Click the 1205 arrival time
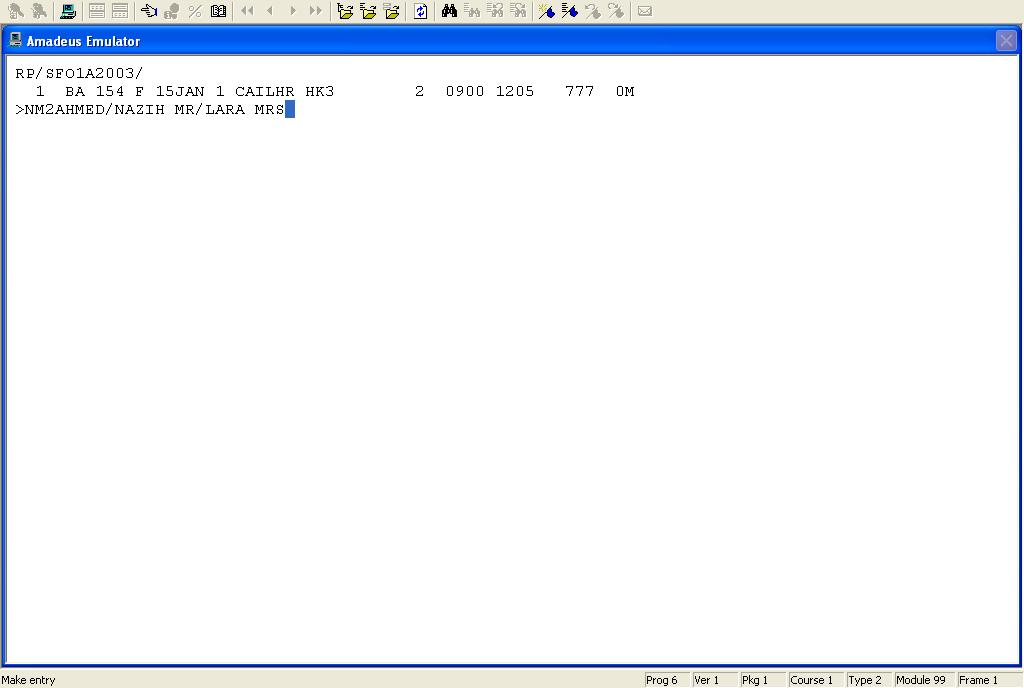This screenshot has width=1024, height=688. (x=515, y=91)
